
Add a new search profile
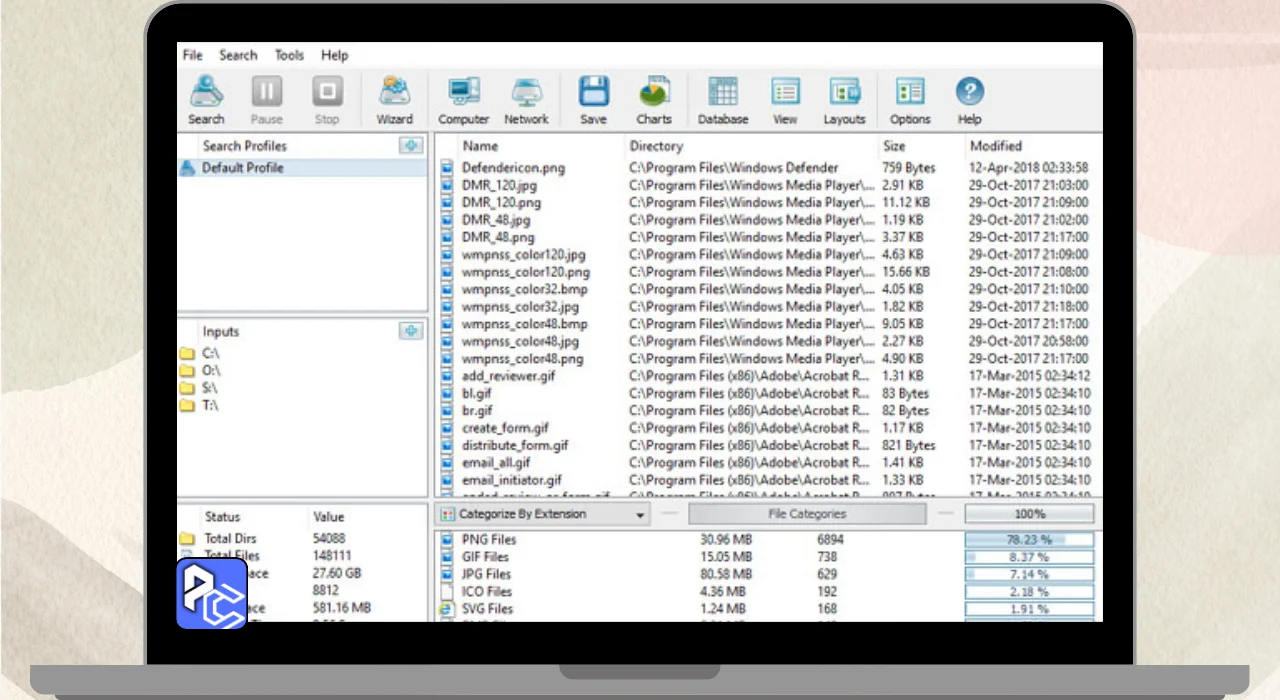point(411,146)
